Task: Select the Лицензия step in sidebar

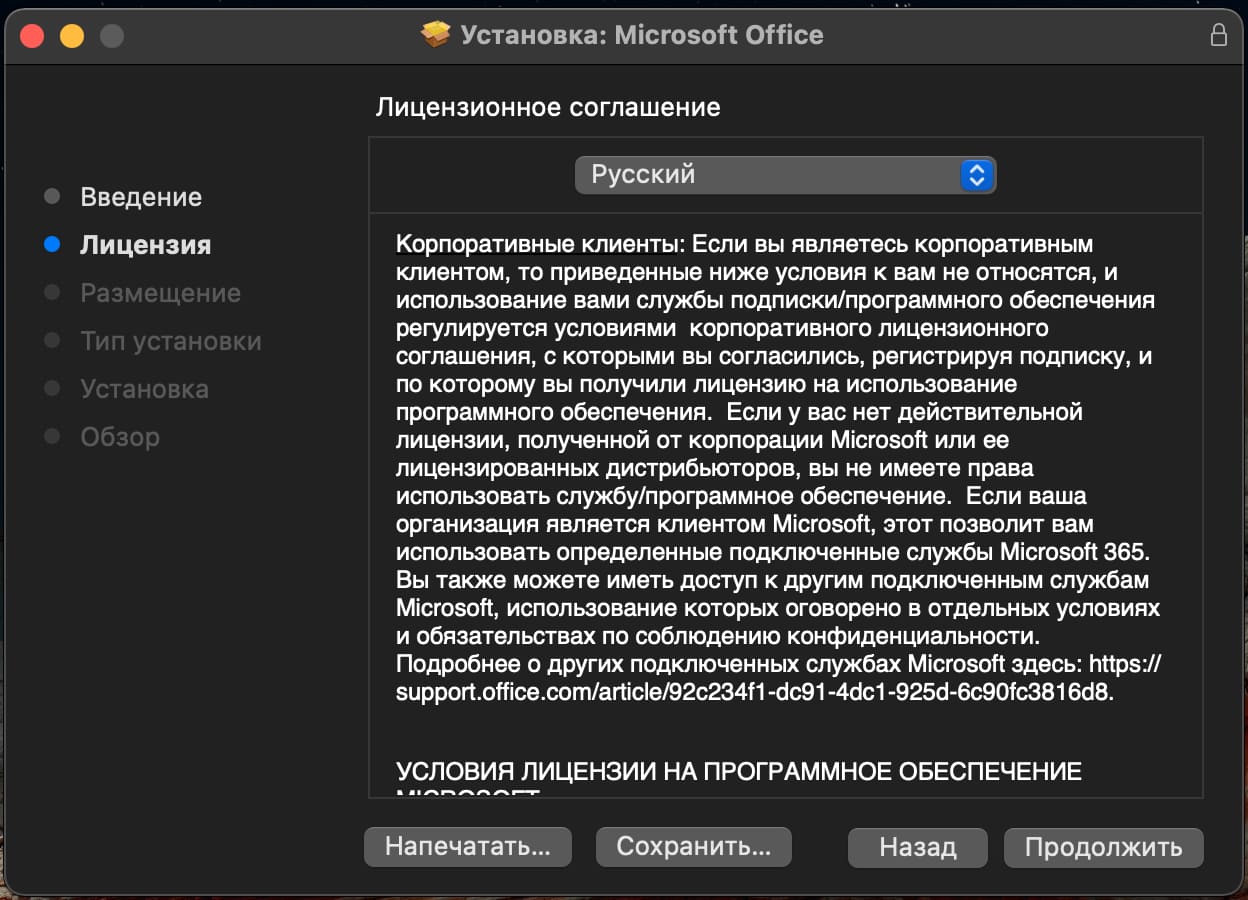Action: pyautogui.click(x=145, y=245)
